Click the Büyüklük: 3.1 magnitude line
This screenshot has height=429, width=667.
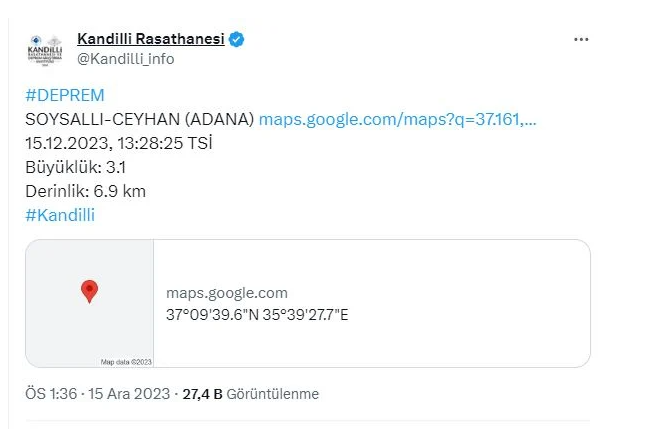pyautogui.click(x=75, y=167)
